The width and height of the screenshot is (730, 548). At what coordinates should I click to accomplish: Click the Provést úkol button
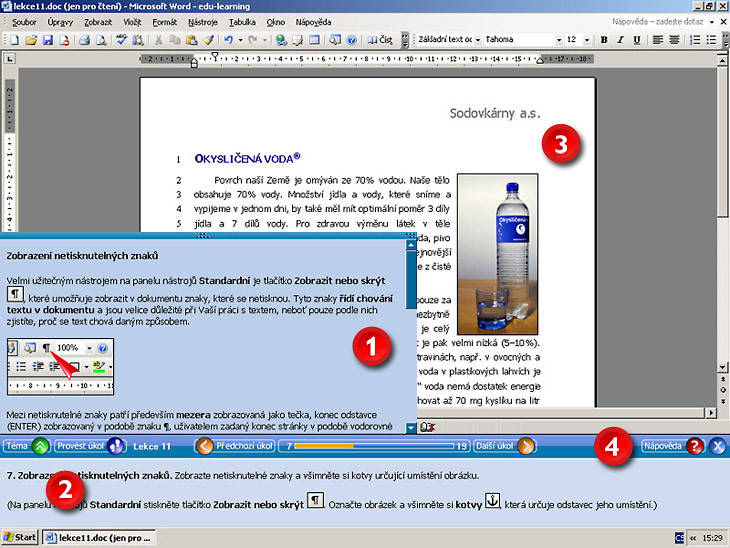pos(90,446)
